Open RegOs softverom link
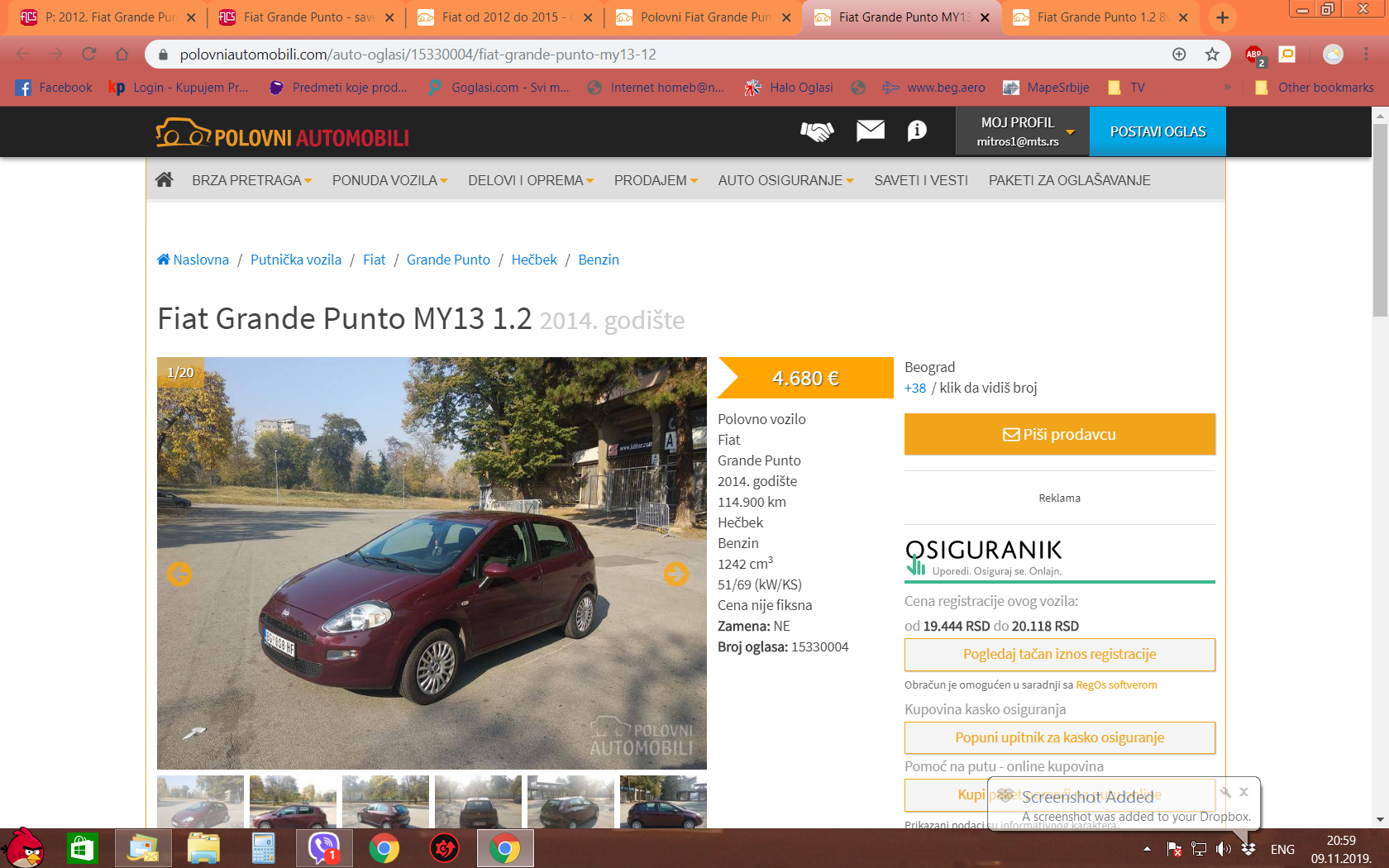Image resolution: width=1389 pixels, height=868 pixels. (x=1116, y=684)
